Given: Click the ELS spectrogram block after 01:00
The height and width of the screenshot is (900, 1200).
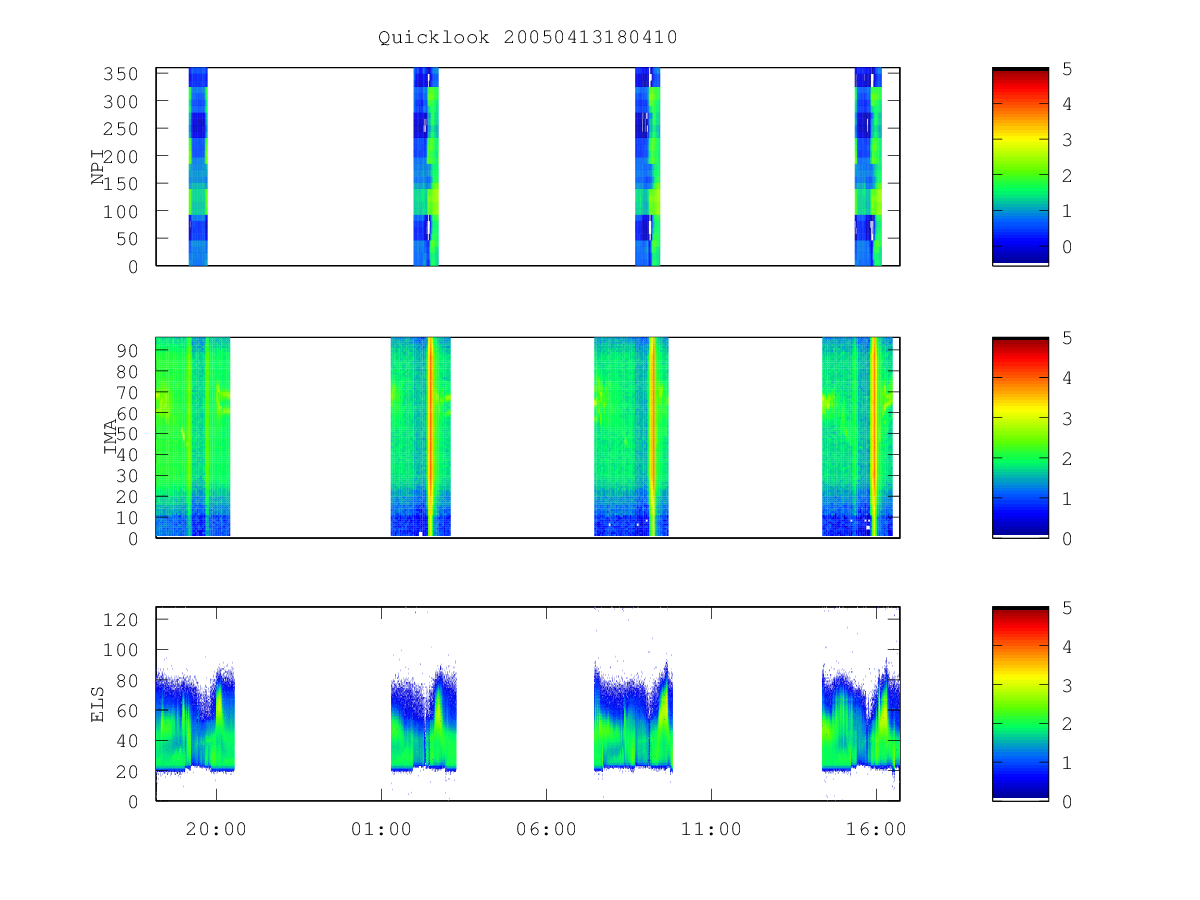Looking at the screenshot, I should [x=423, y=720].
